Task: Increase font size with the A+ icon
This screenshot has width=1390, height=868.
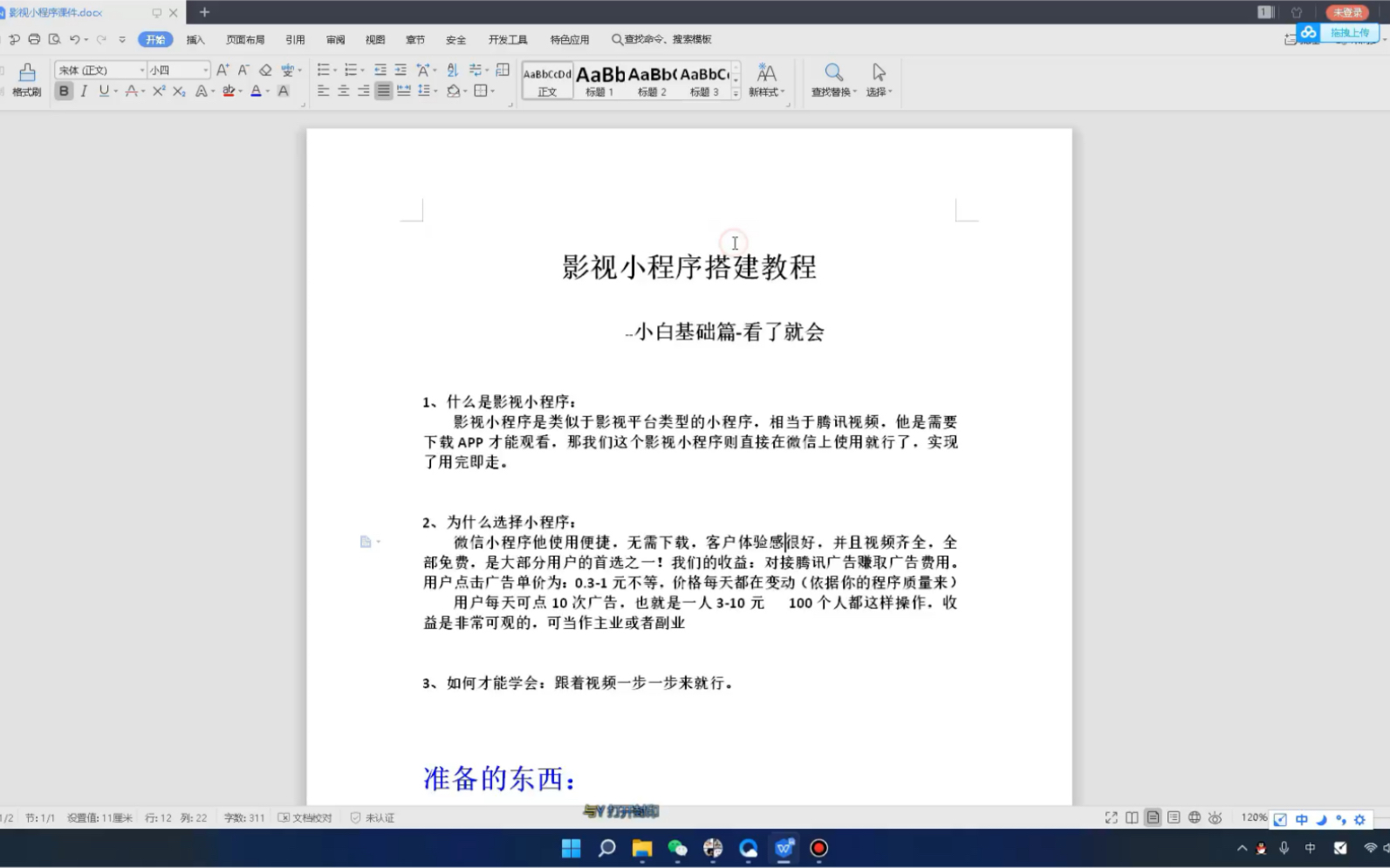Action: (x=223, y=70)
